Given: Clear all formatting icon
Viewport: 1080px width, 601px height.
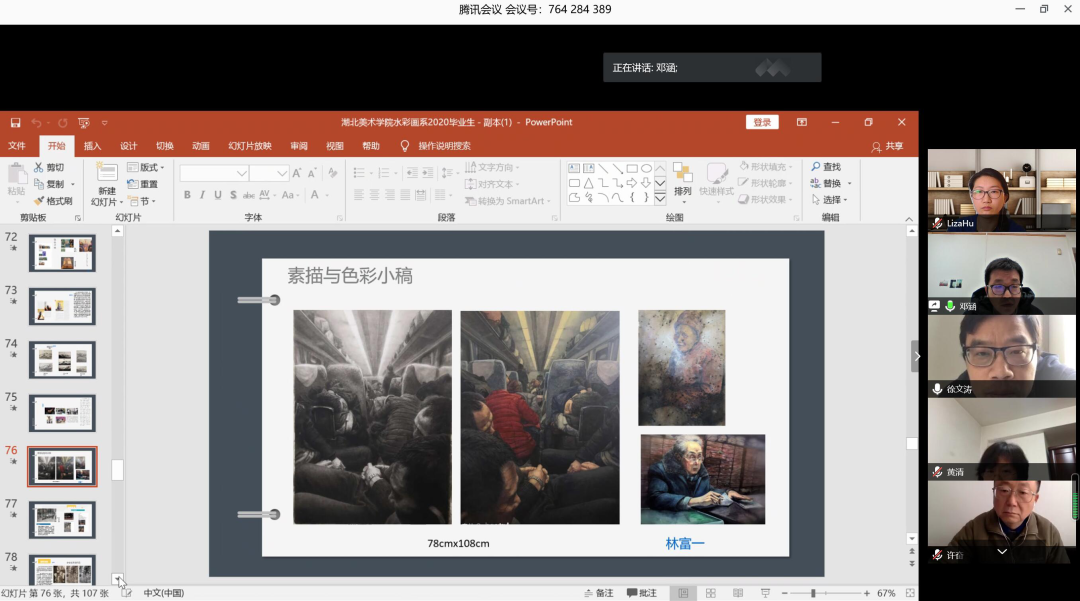Looking at the screenshot, I should coord(333,173).
